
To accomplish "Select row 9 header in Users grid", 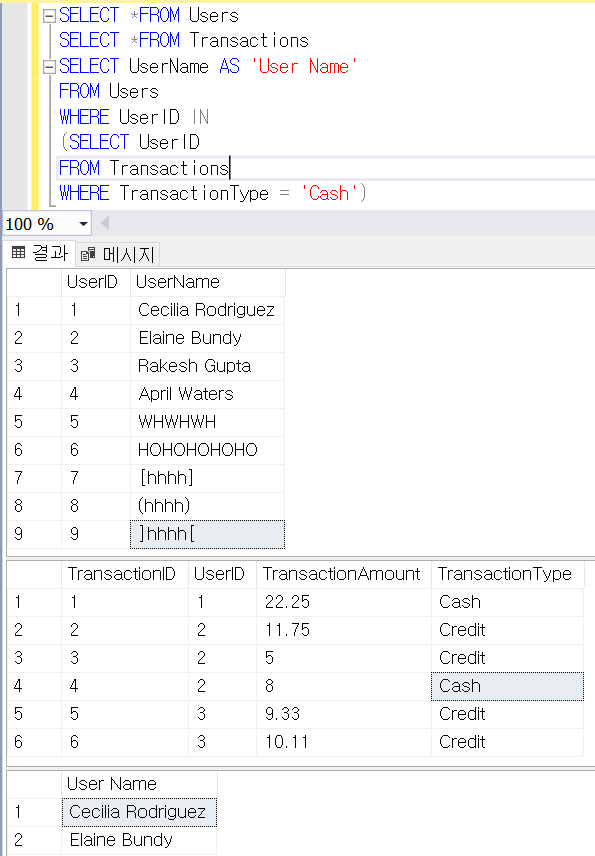I will coord(34,534).
